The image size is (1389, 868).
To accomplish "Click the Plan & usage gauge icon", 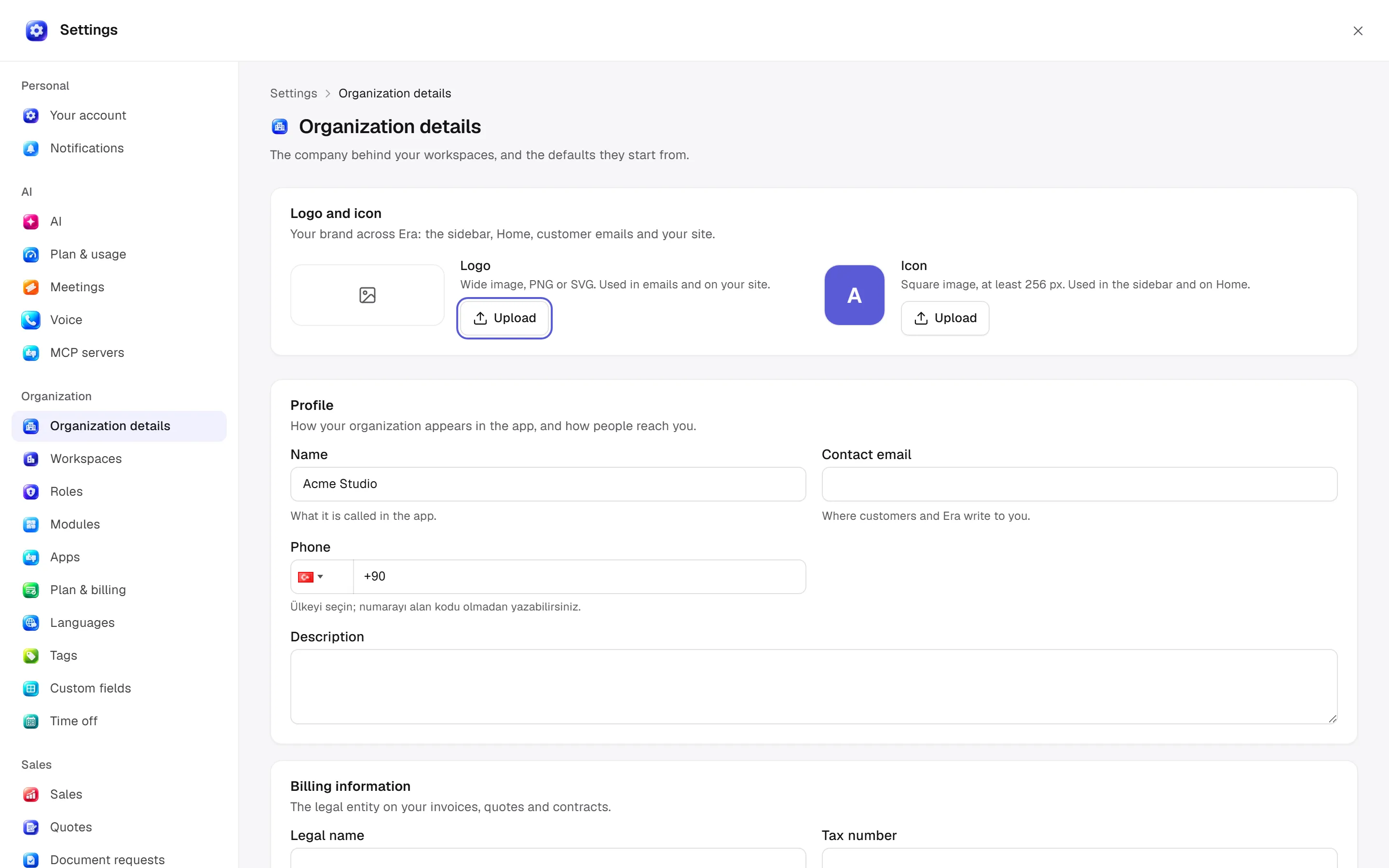I will [31, 254].
